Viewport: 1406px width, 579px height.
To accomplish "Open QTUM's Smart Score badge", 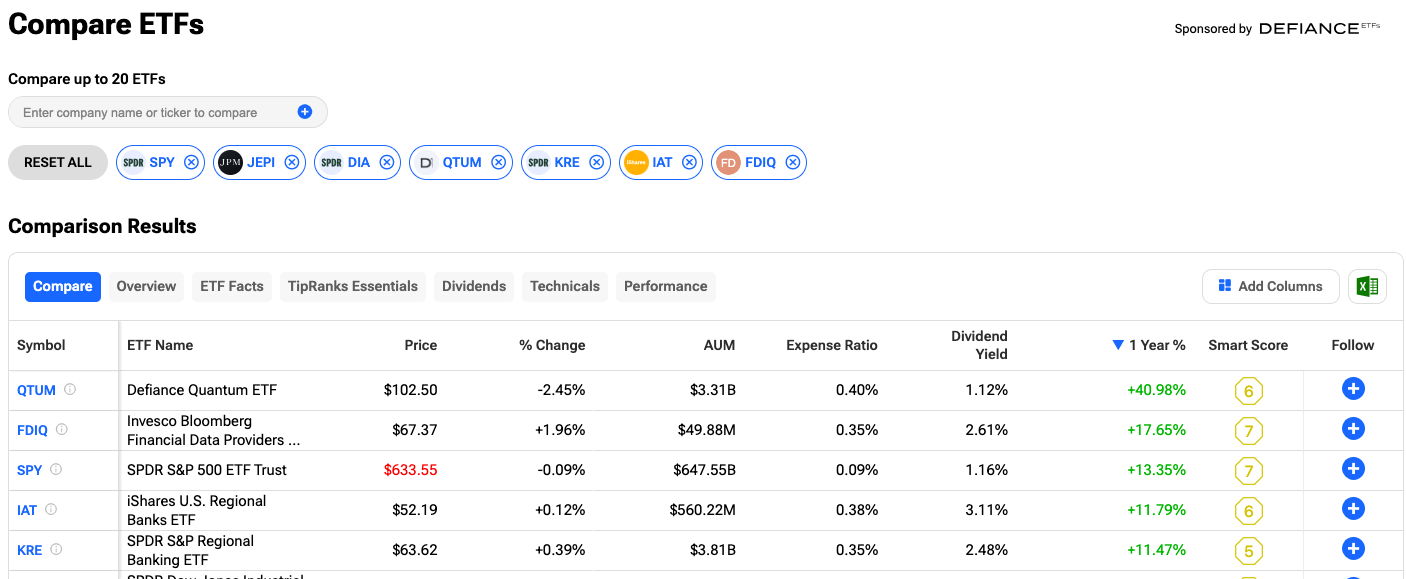I will coord(1248,391).
